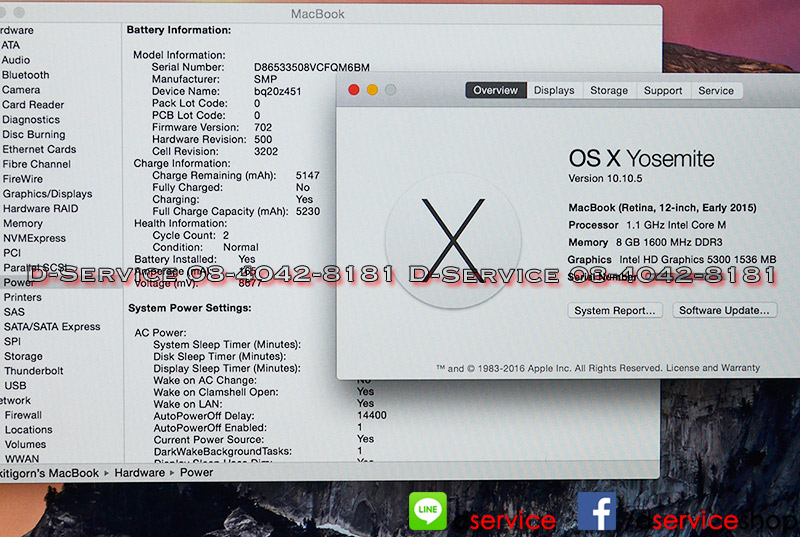Viewport: 800px width, 537px height.
Task: Click the System Power Settings heading
Action: coord(190,308)
